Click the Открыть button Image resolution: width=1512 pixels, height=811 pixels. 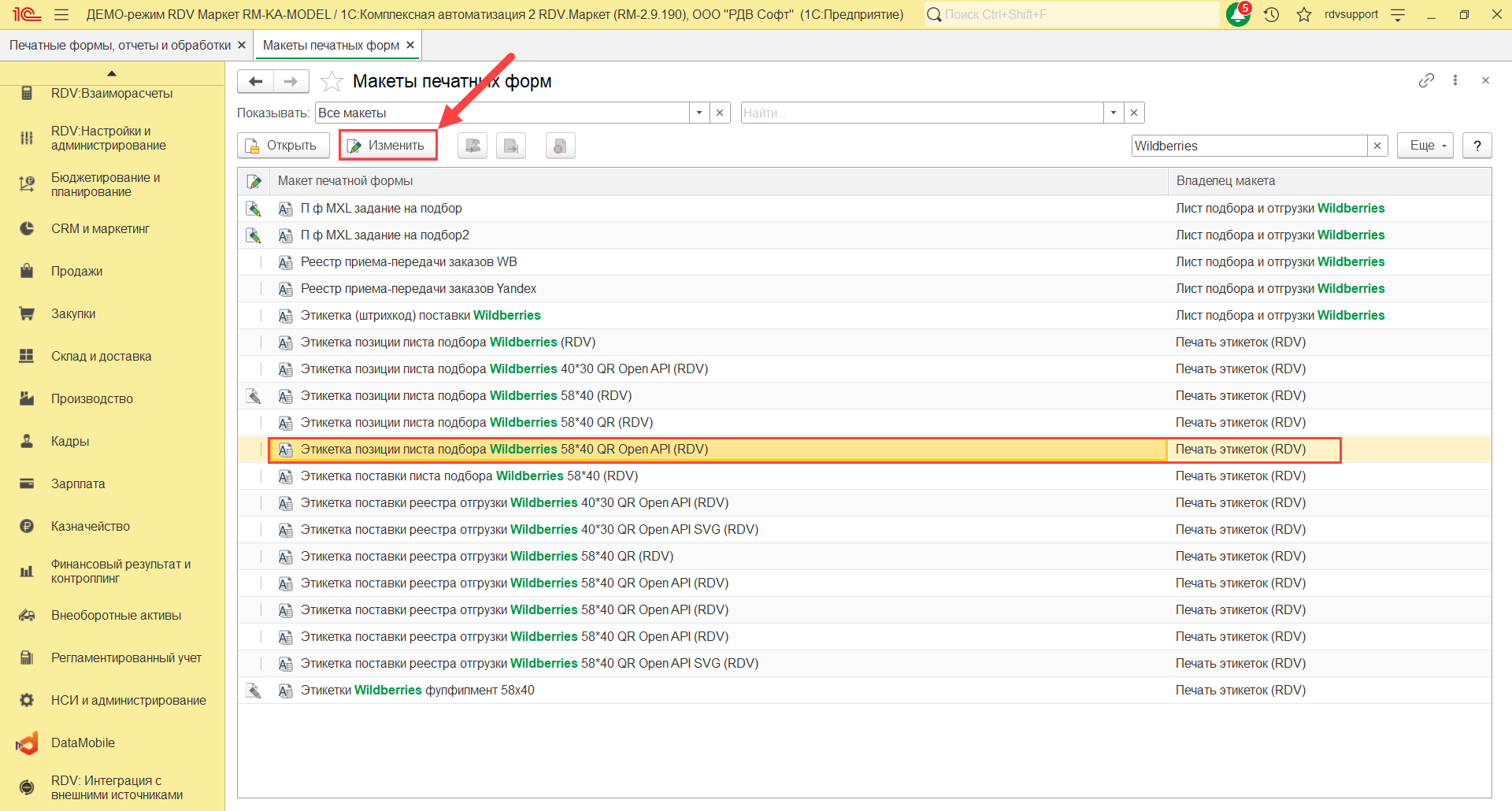(283, 146)
